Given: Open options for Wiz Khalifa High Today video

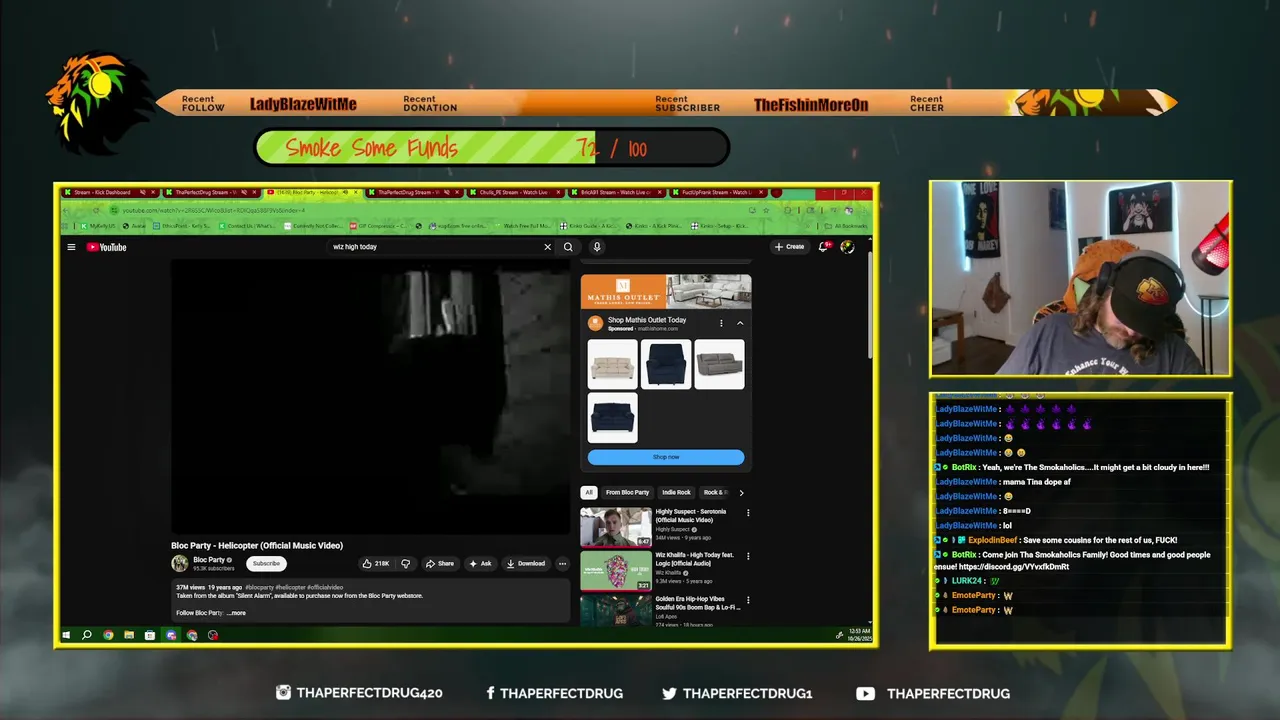Looking at the screenshot, I should (747, 557).
